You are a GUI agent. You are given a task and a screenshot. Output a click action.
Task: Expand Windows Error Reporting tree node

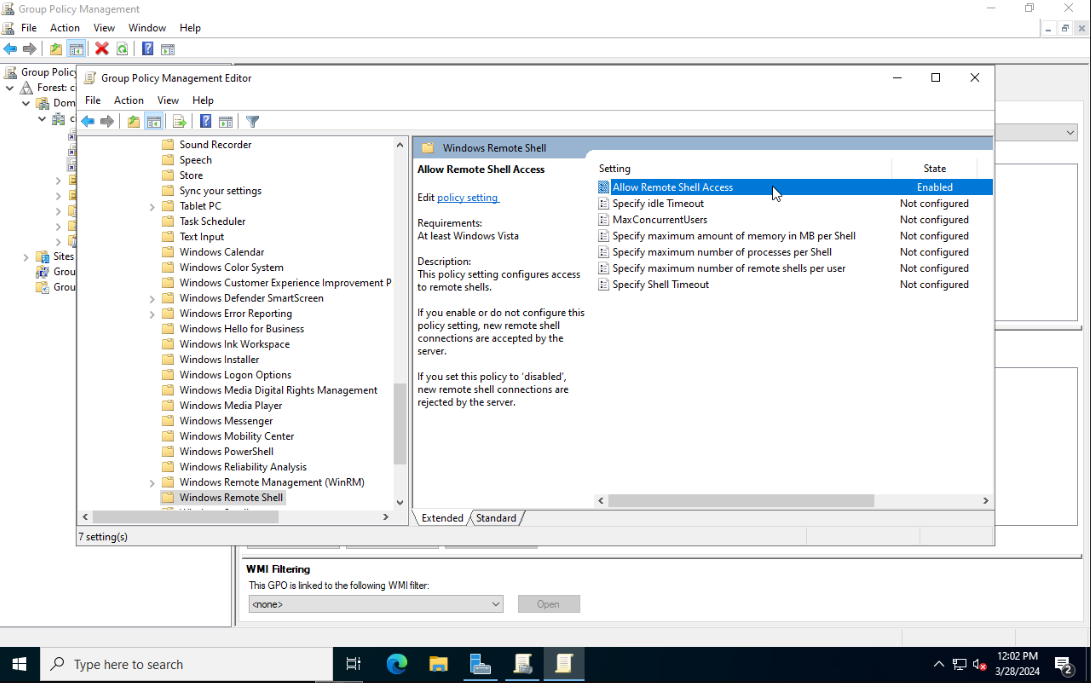(152, 314)
